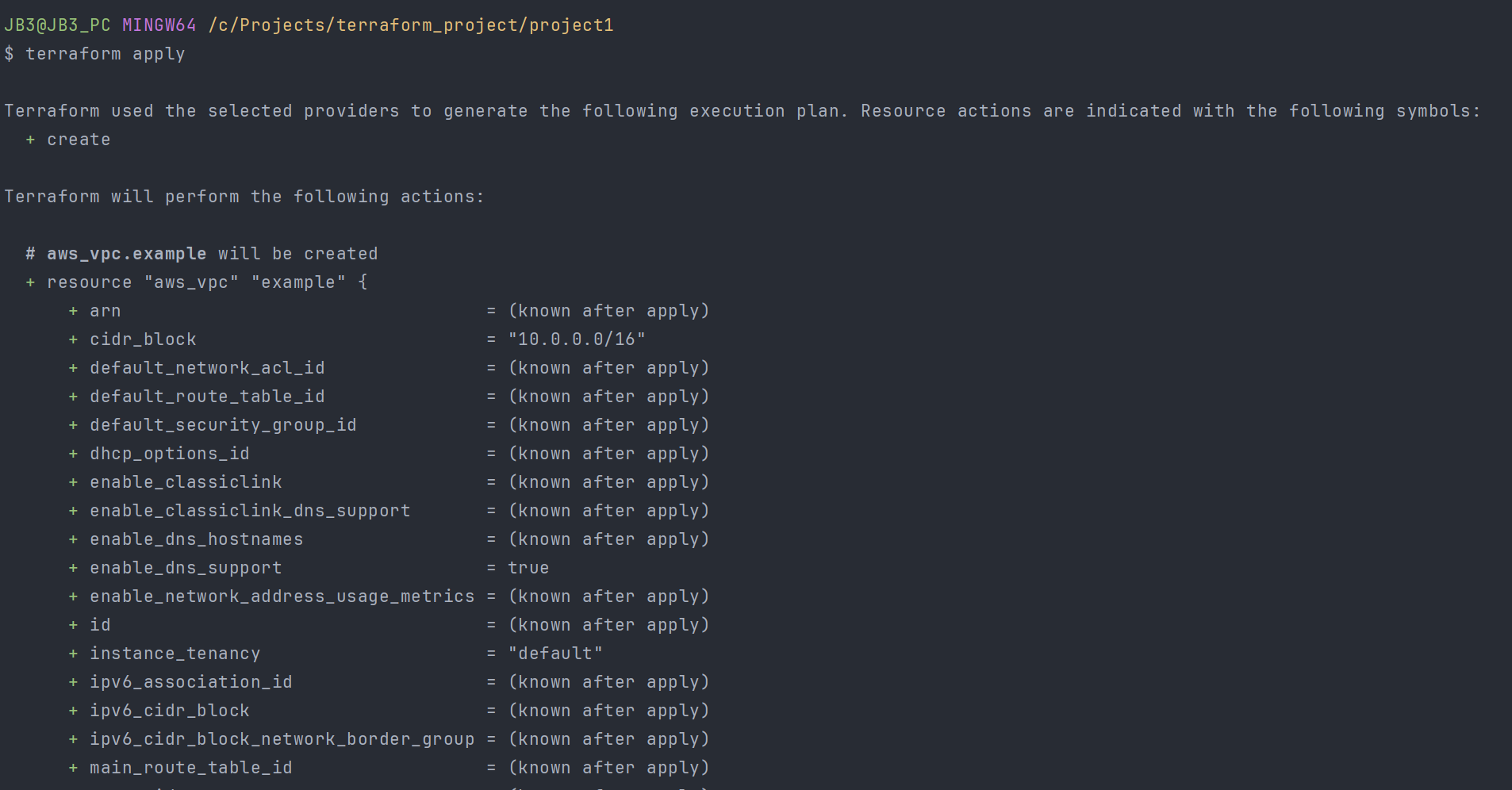Image resolution: width=1512 pixels, height=790 pixels.
Task: Click the default_route_table_id attribute
Action: click(x=207, y=397)
